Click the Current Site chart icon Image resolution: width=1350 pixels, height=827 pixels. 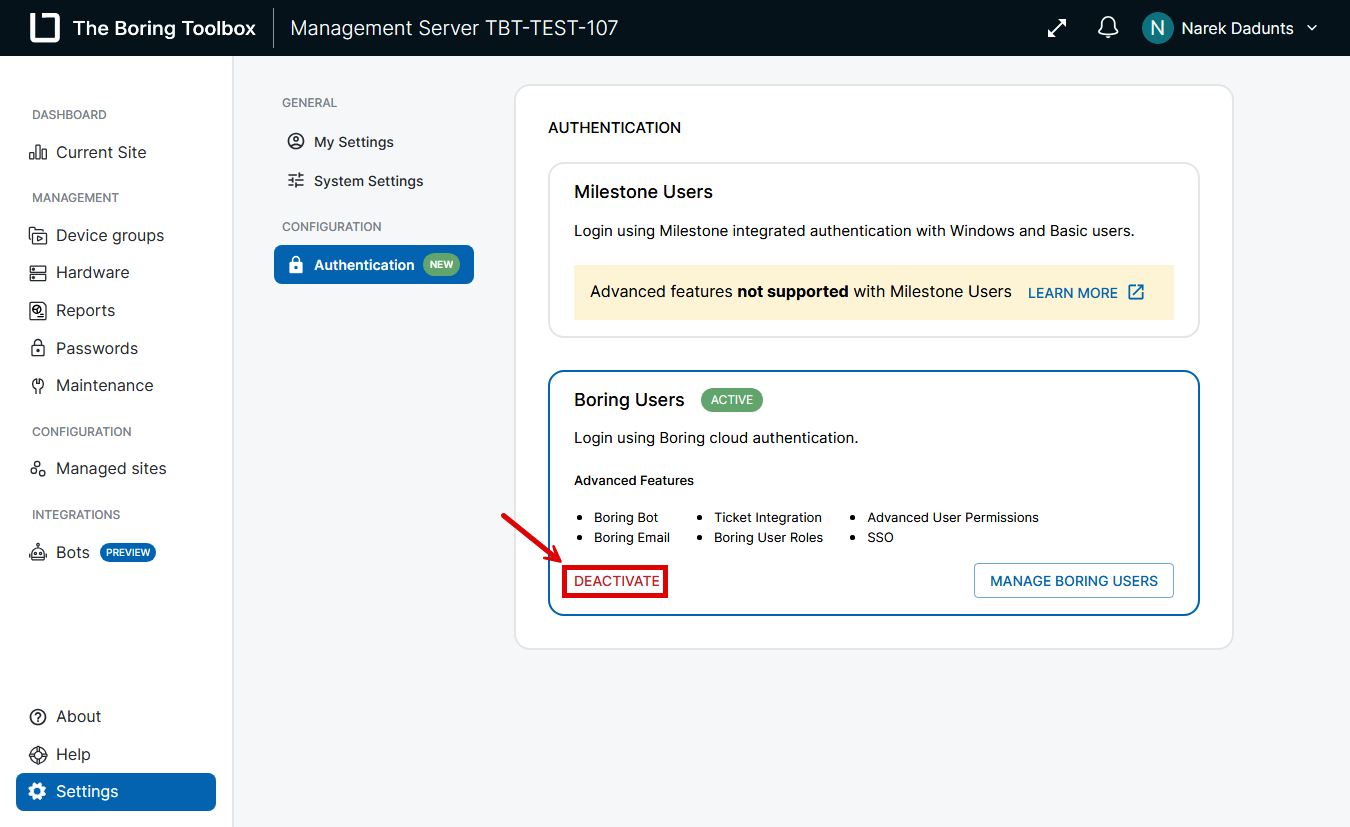tap(38, 152)
